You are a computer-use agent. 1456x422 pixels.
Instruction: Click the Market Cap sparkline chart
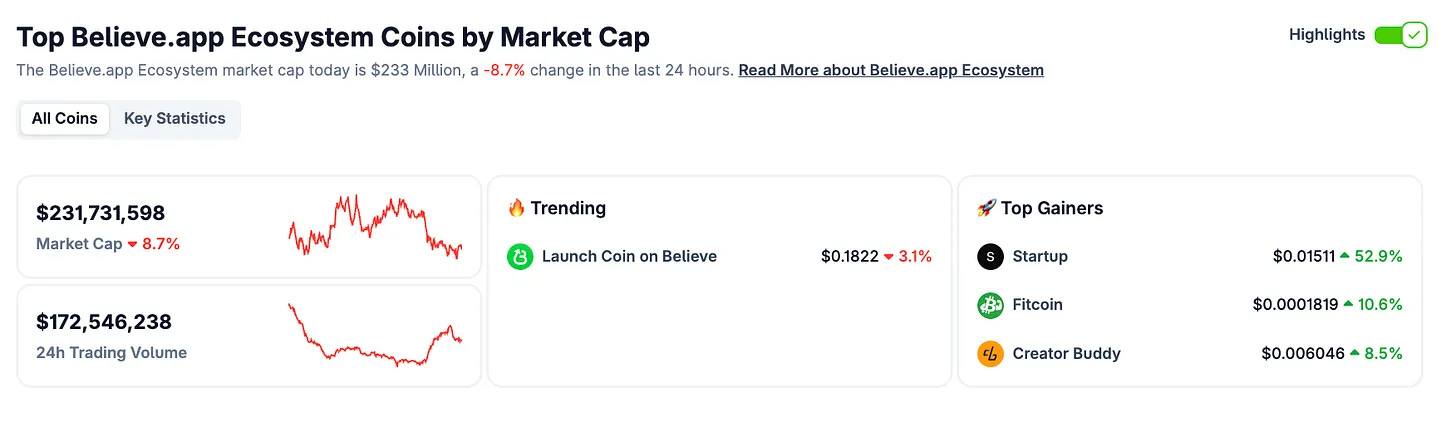point(376,227)
